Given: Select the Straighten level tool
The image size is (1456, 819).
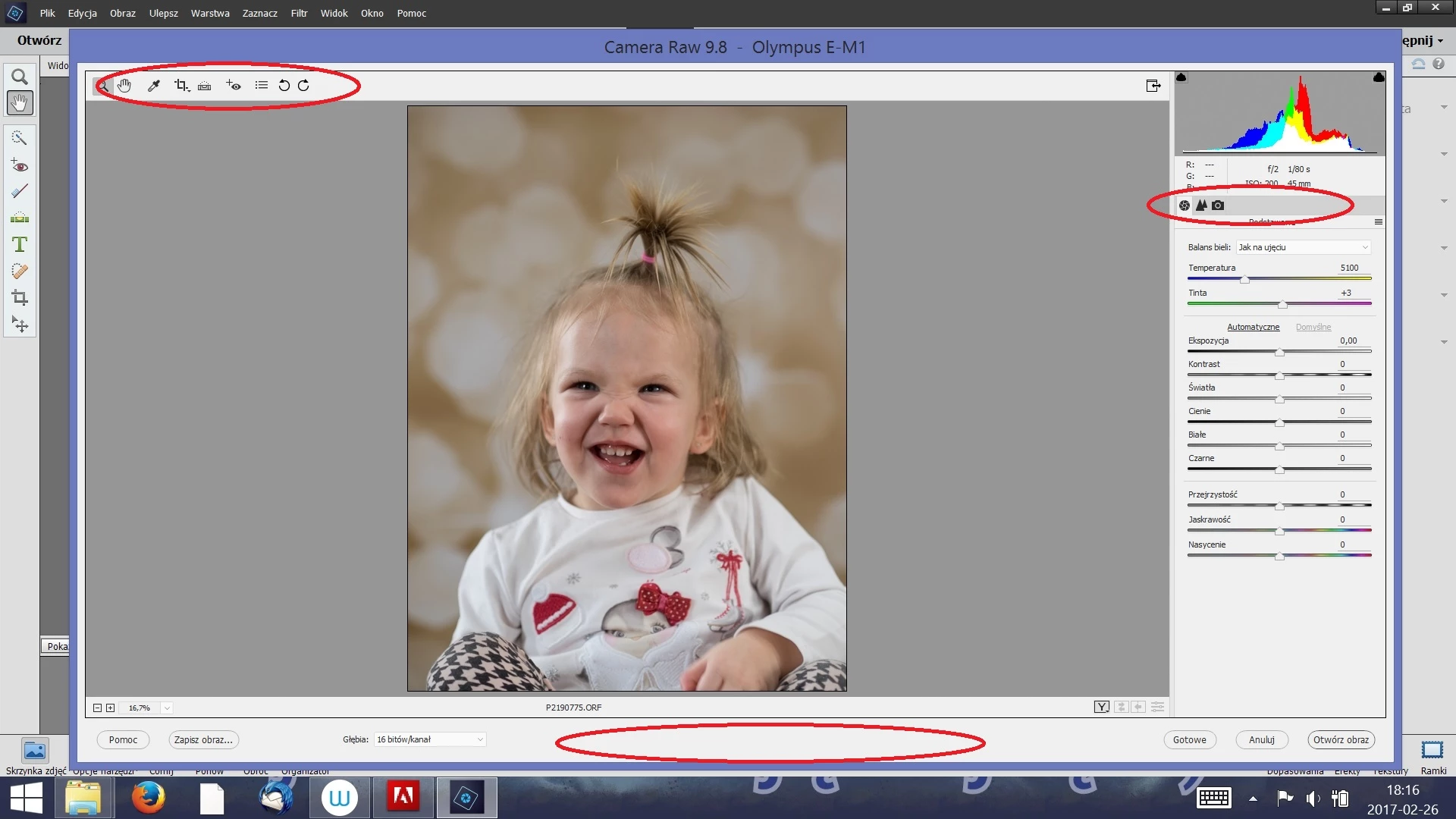Looking at the screenshot, I should pos(205,86).
